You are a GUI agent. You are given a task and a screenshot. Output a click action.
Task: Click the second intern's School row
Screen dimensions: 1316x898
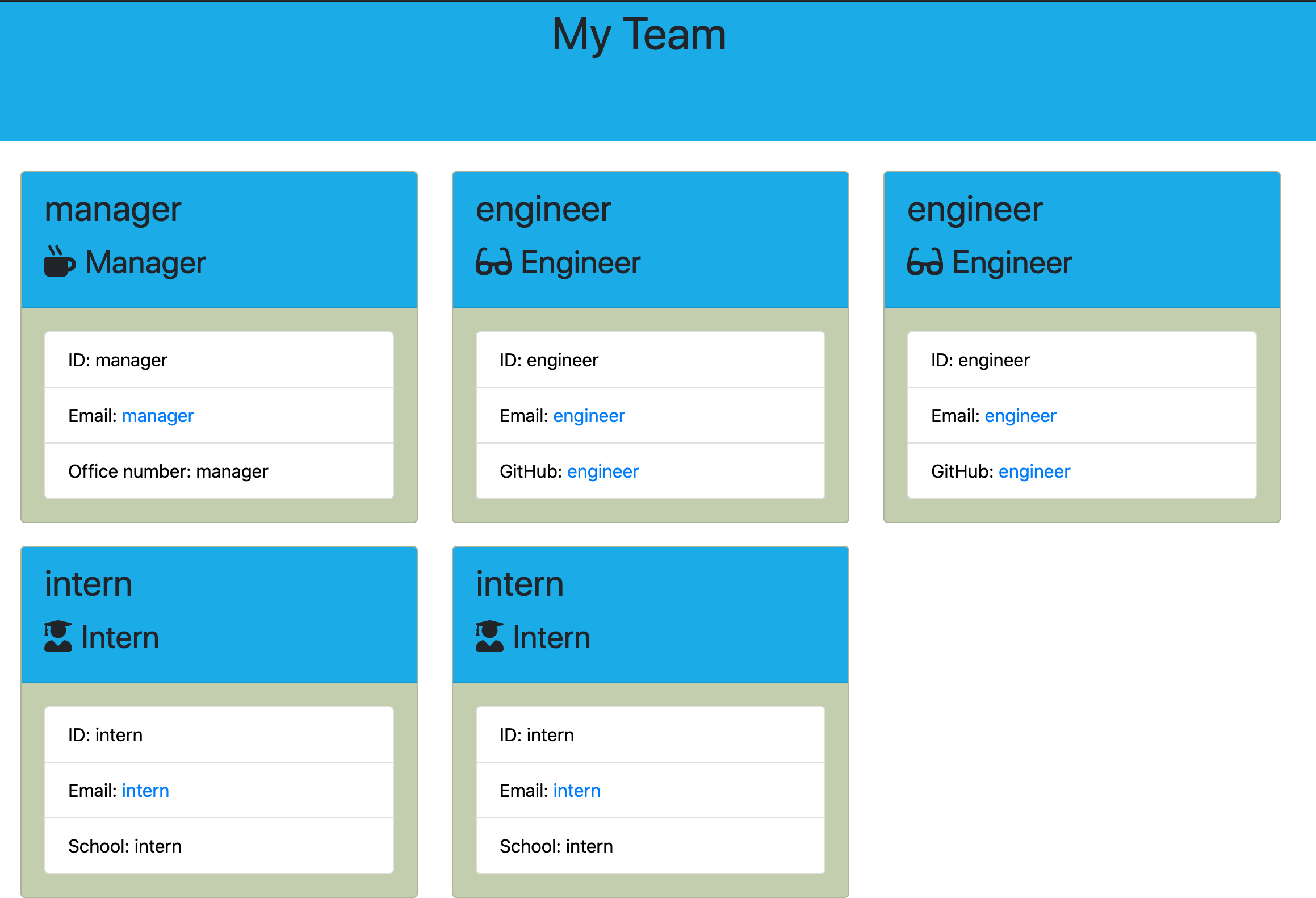pos(651,846)
